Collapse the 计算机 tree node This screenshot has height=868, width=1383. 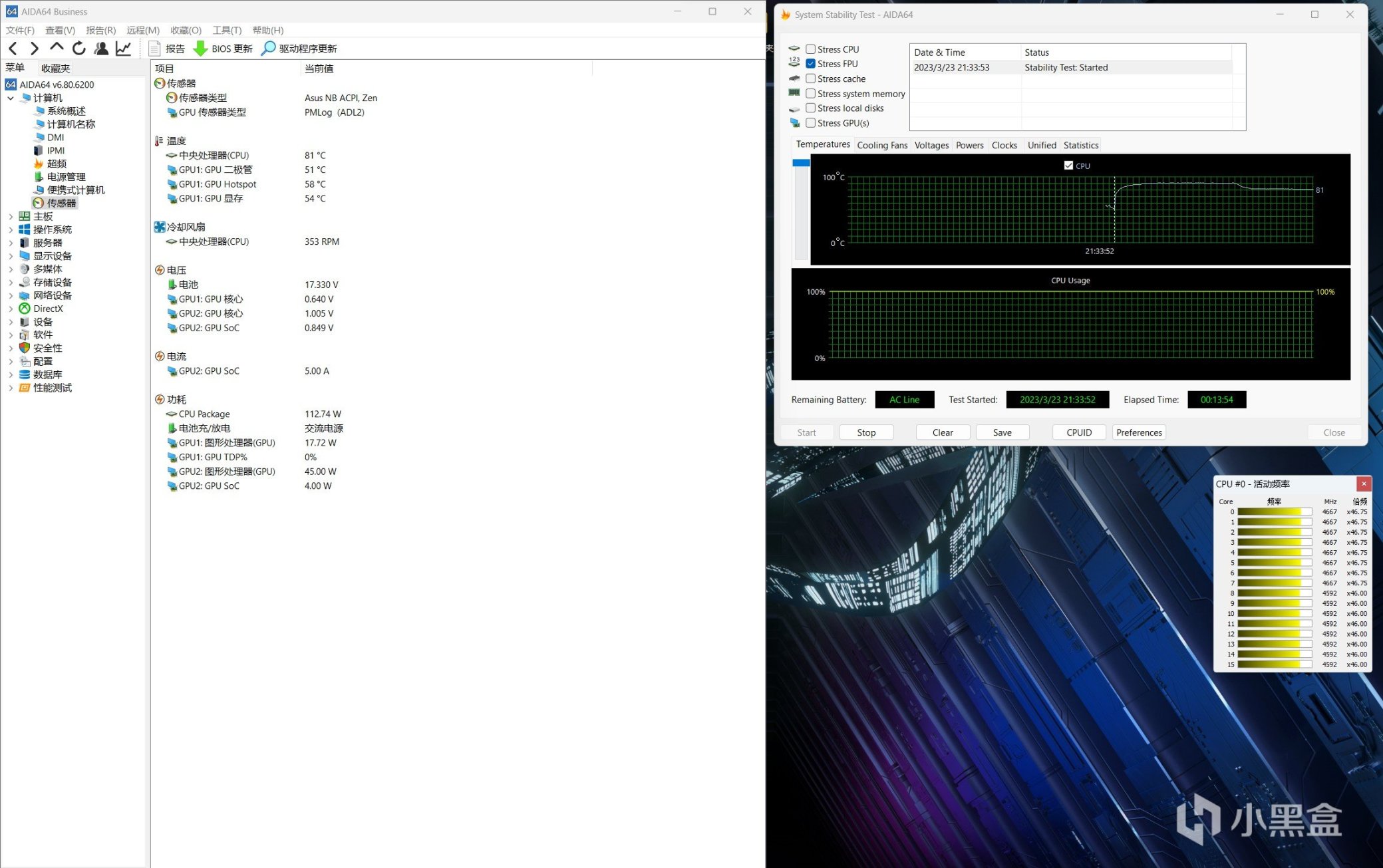11,98
